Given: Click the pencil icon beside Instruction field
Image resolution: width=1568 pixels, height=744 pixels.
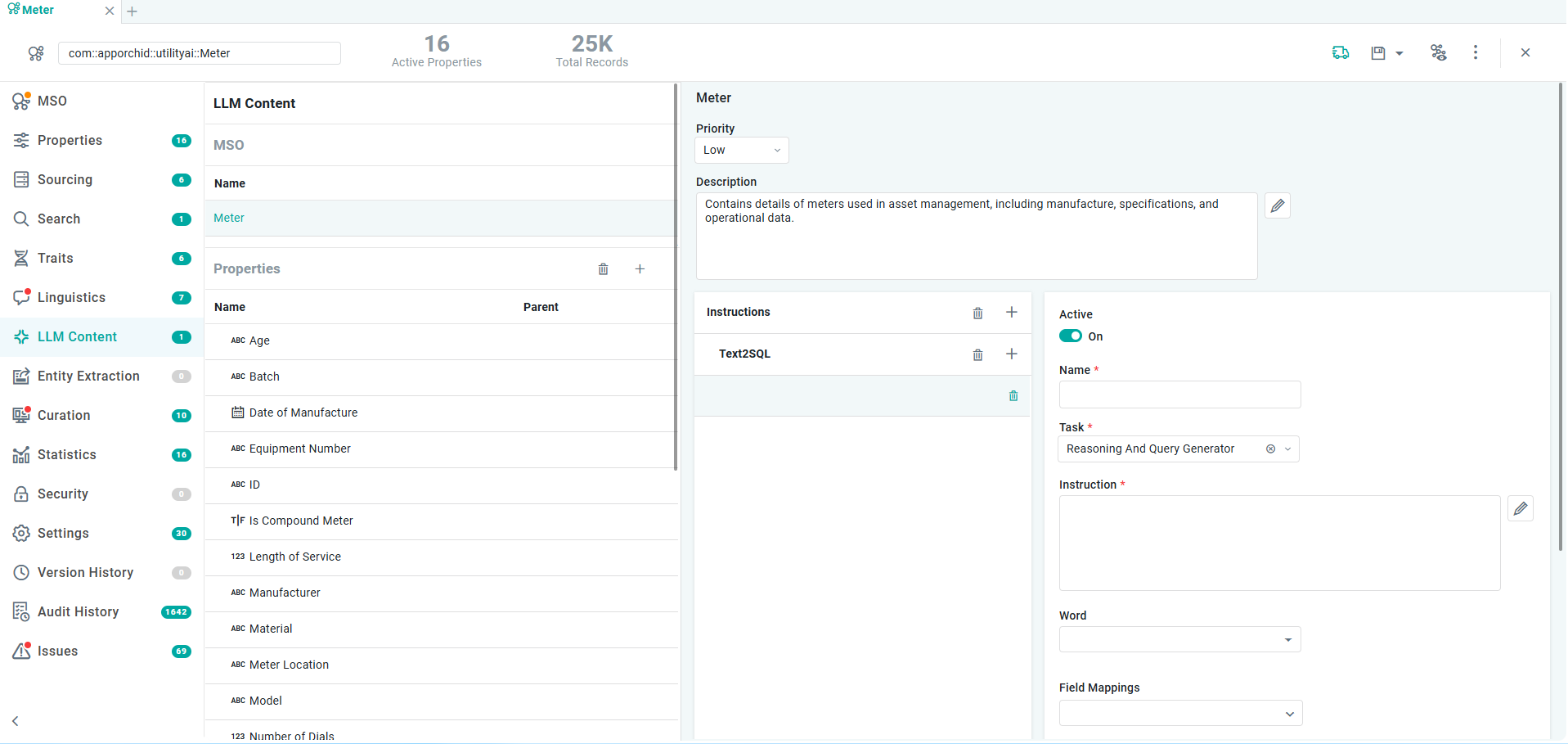Looking at the screenshot, I should tap(1520, 508).
